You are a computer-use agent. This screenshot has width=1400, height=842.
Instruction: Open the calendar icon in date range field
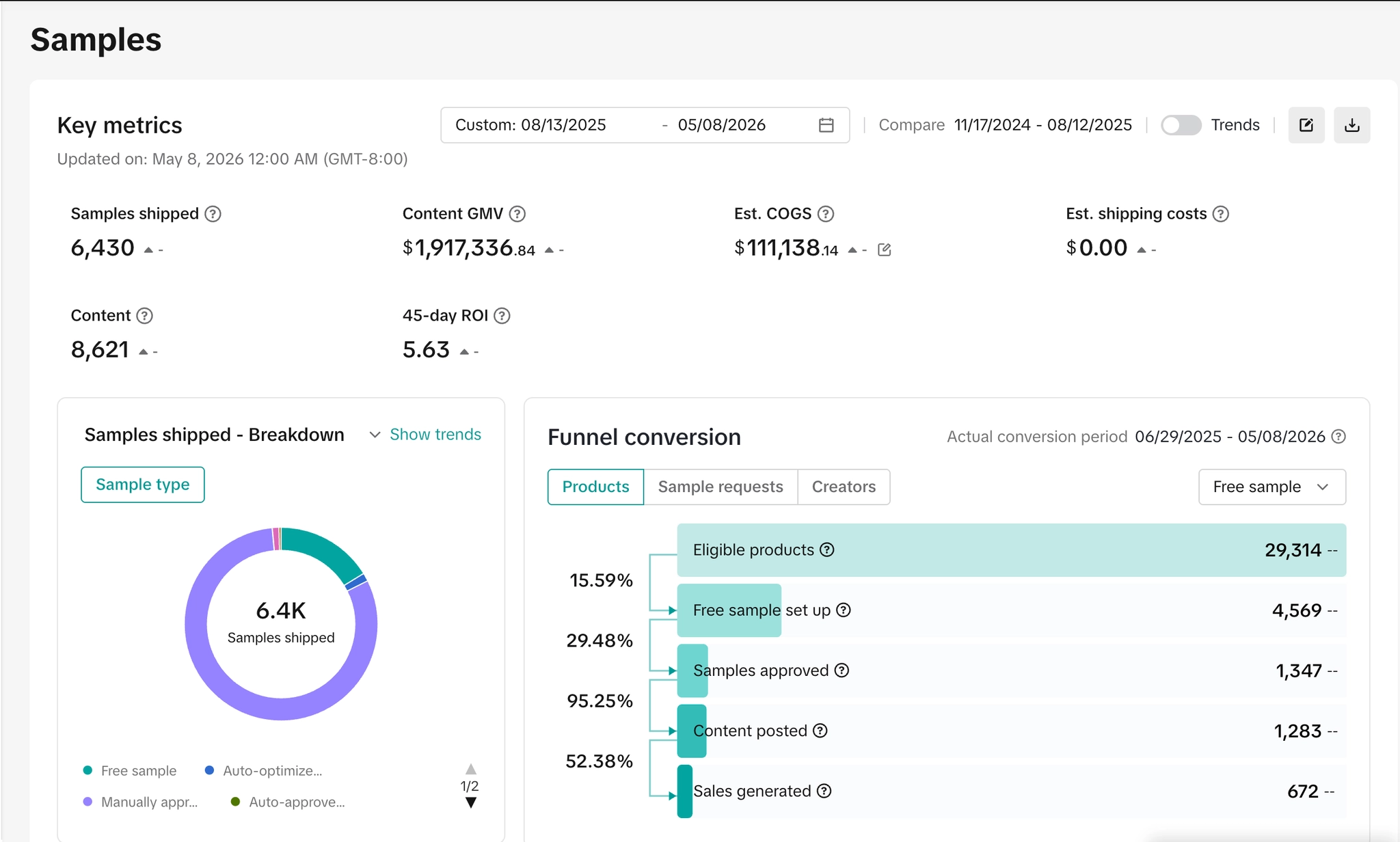[x=826, y=125]
